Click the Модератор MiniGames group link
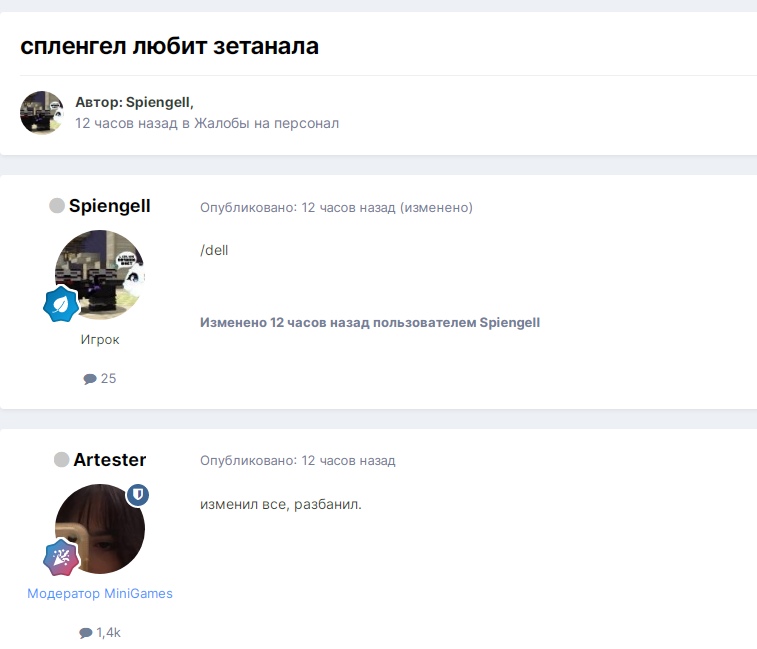 100,594
